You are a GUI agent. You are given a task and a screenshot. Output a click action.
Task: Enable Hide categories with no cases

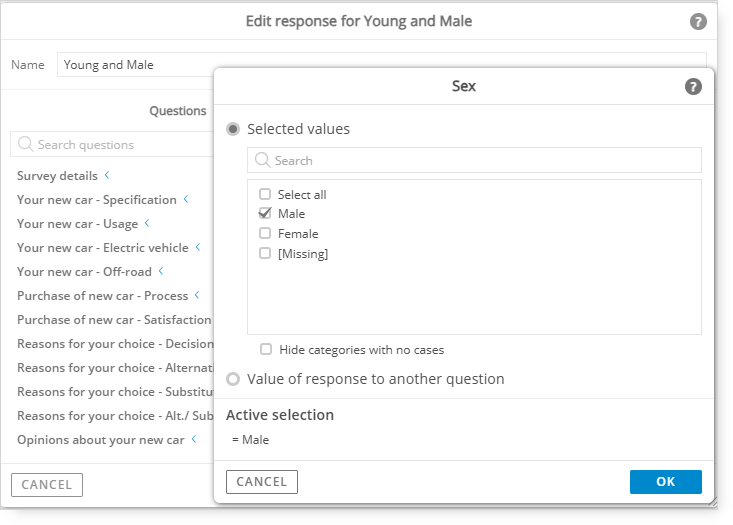(266, 349)
